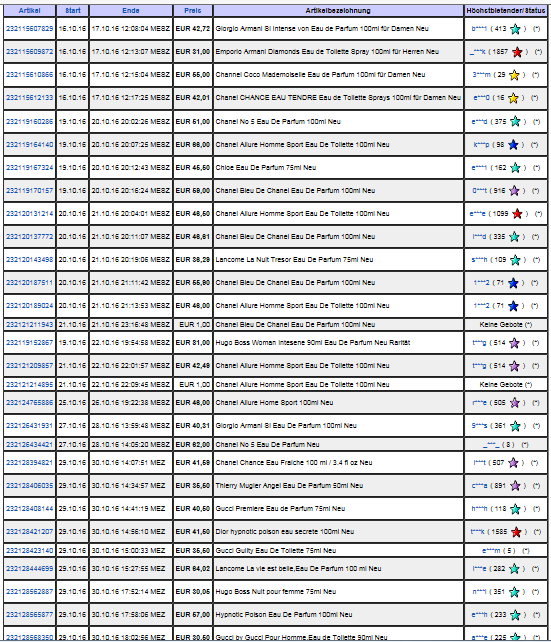Open the article link for Chanel CHANCE EAU TENDRE
This screenshot has width=551, height=642.
[x=29, y=97]
